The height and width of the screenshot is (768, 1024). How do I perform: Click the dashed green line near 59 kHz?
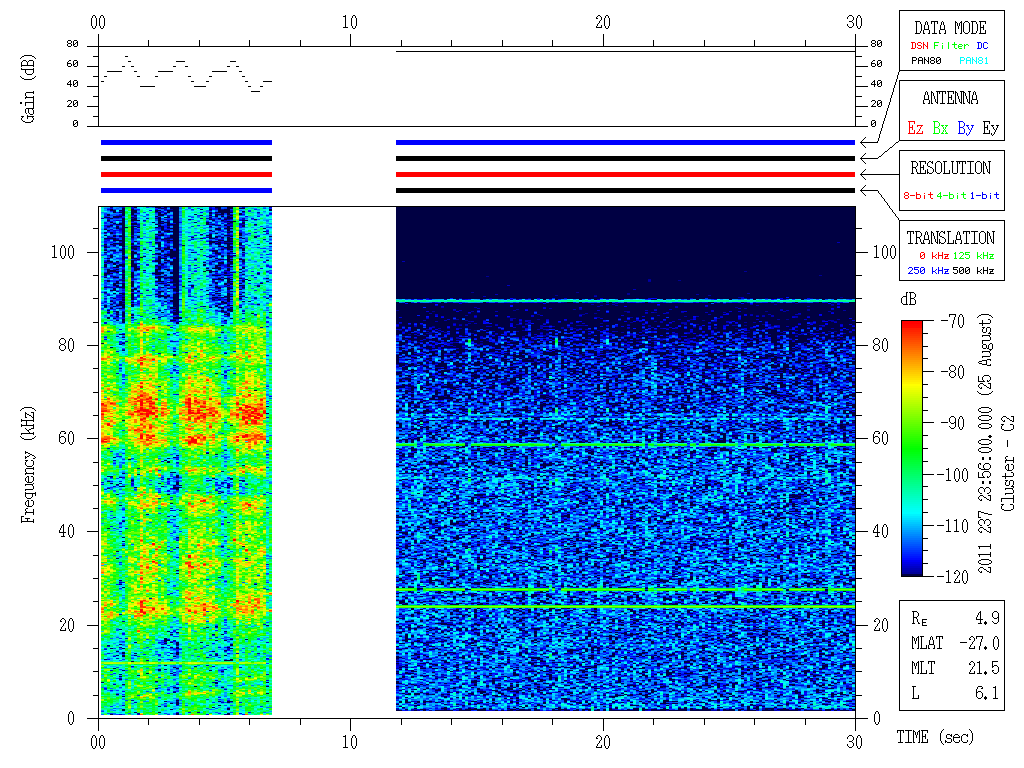(x=626, y=445)
